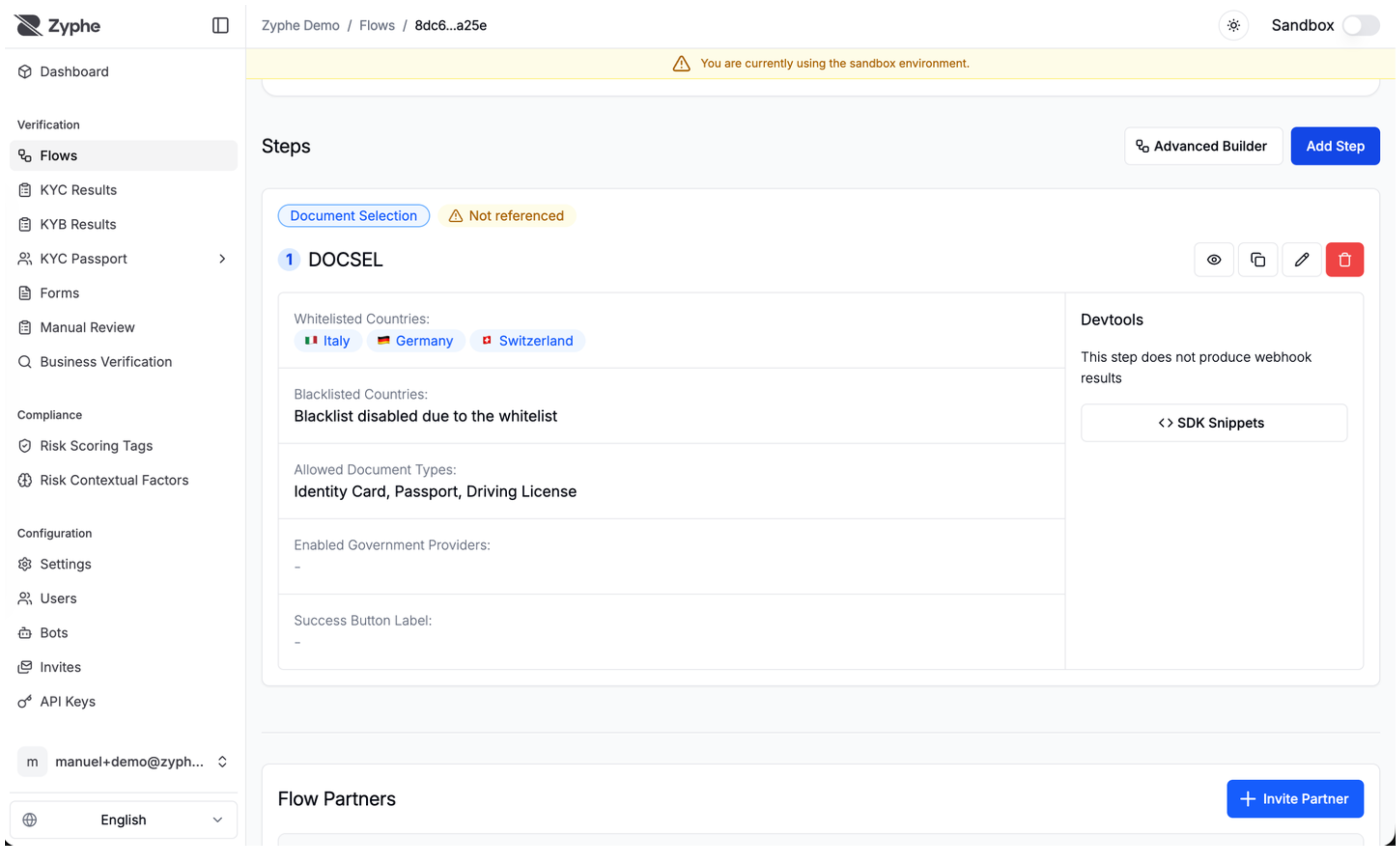Click the Dashboard cube icon
This screenshot has width=1400, height=850.
coord(25,72)
